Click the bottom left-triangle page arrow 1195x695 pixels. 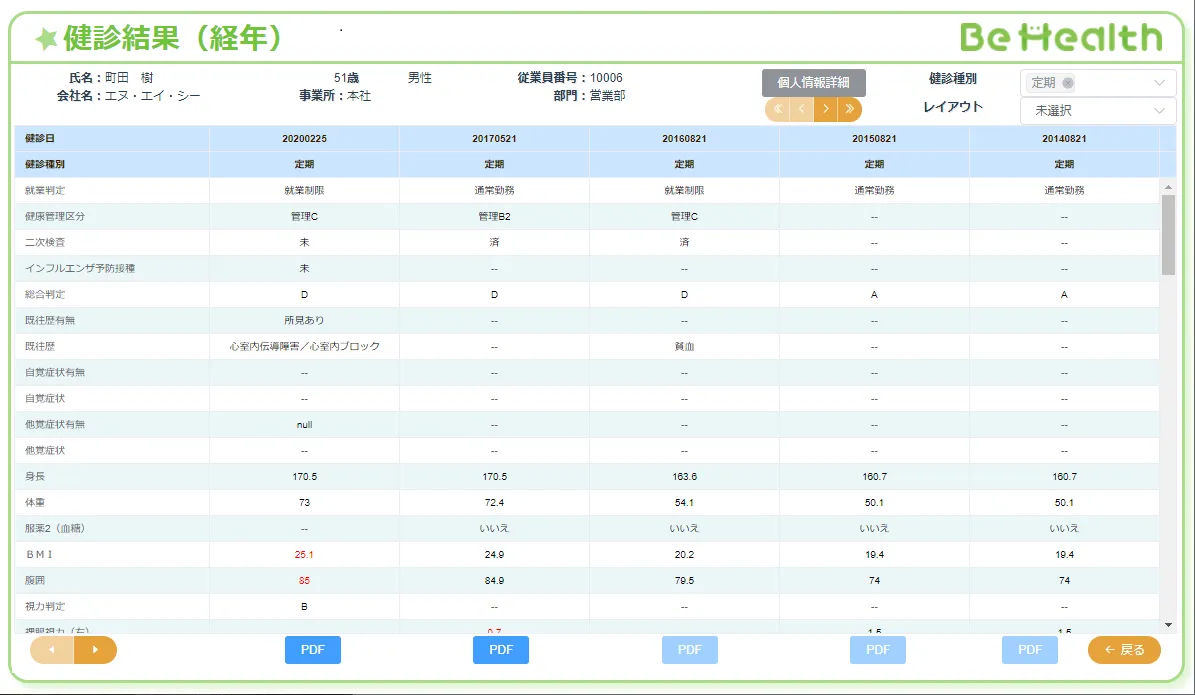(52, 650)
